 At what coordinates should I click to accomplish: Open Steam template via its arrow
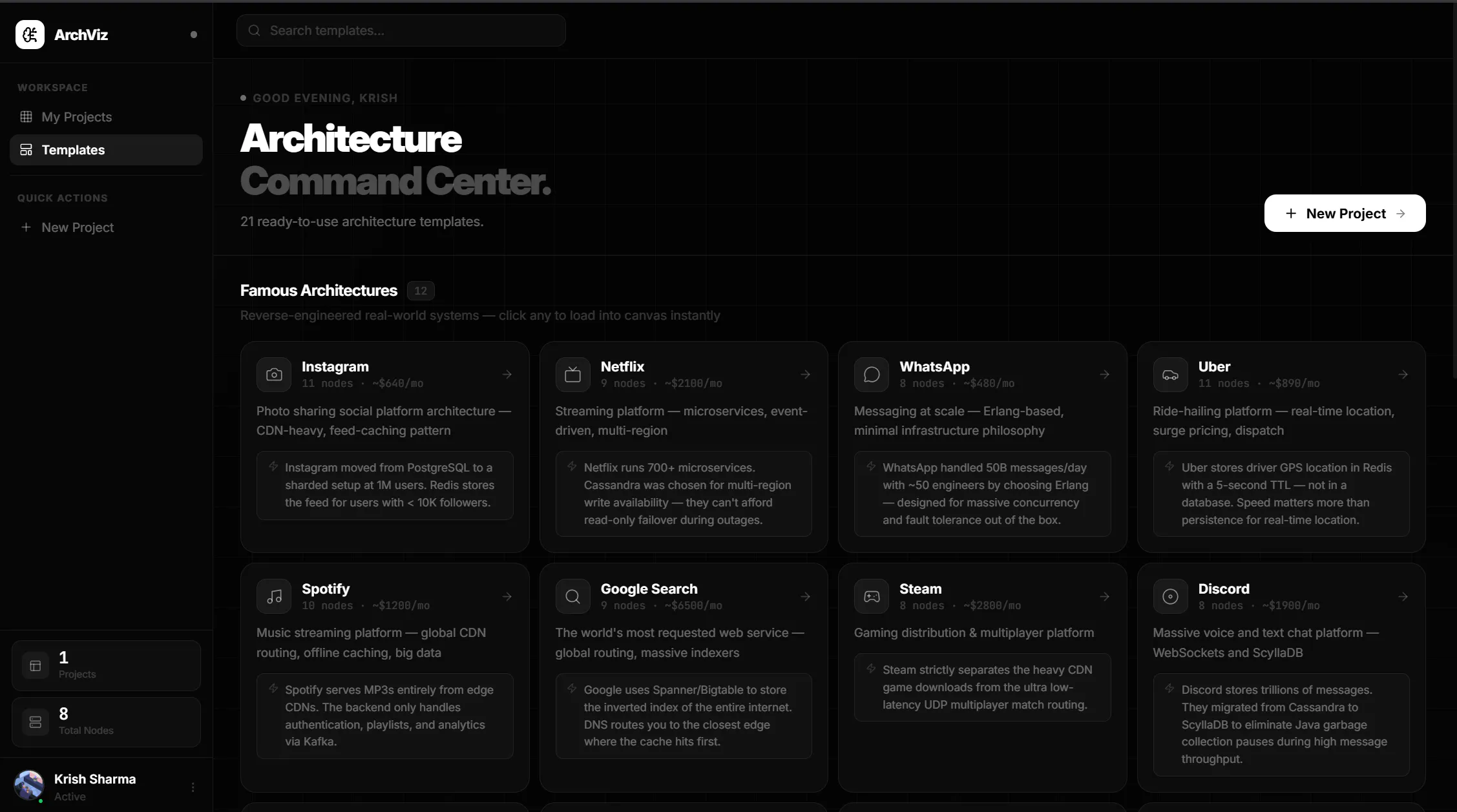coord(1104,596)
